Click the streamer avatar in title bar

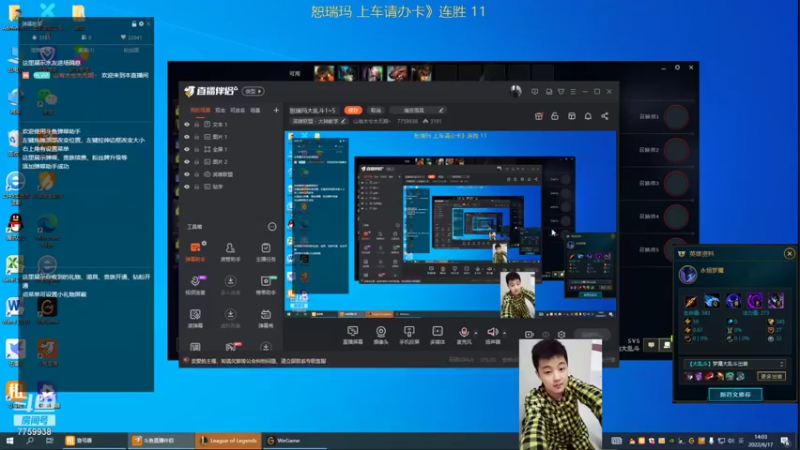pyautogui.click(x=516, y=91)
